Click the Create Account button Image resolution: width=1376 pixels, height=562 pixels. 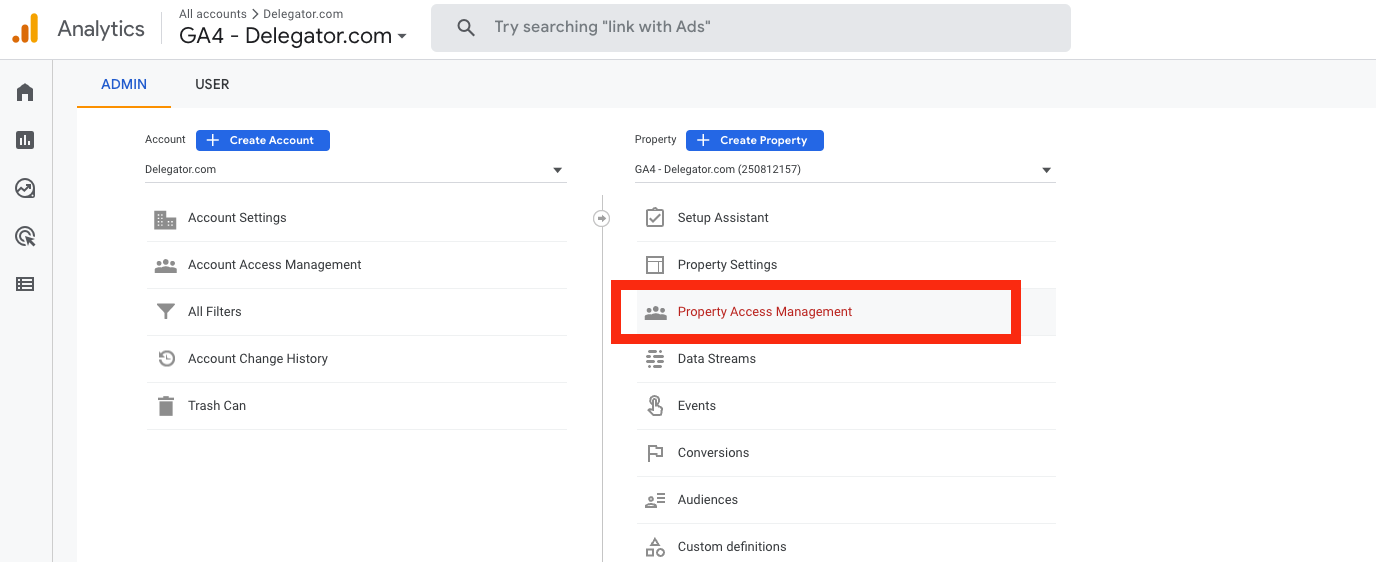(x=263, y=140)
